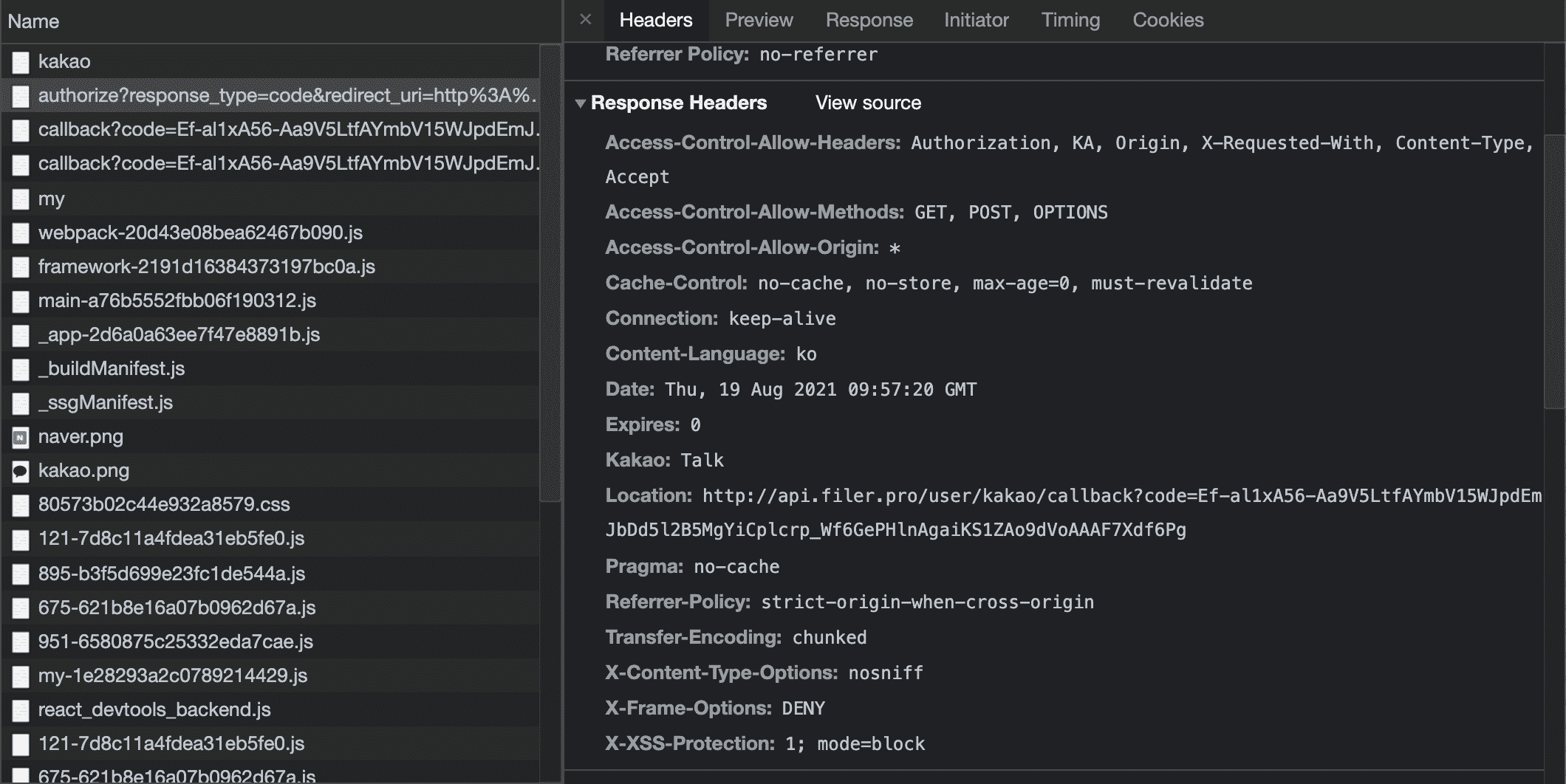
Task: Collapse the Response Headers section
Action: tap(581, 103)
